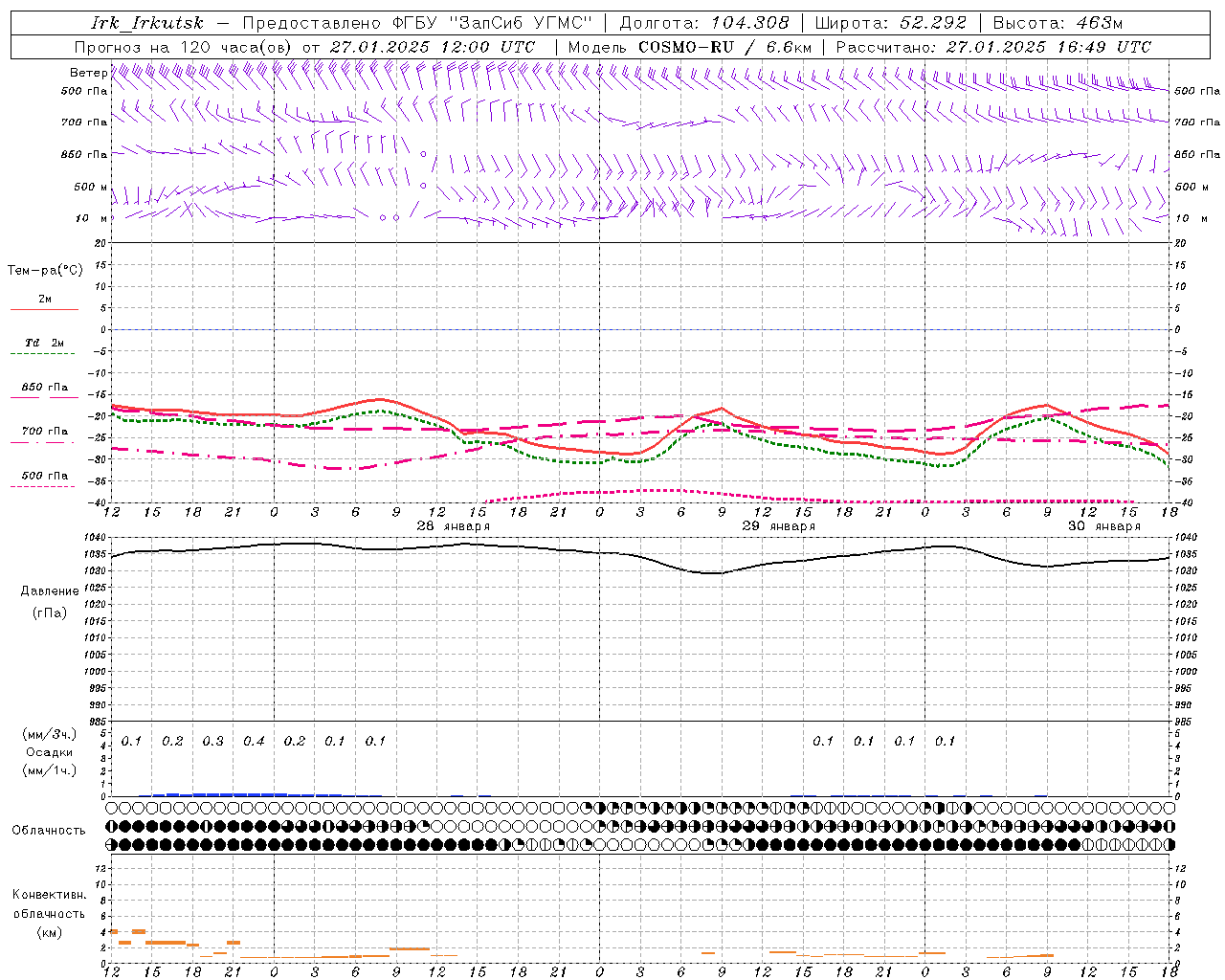Screen dimensions: 1225x980
Task: Click the '28 января' date label
Action: (453, 526)
